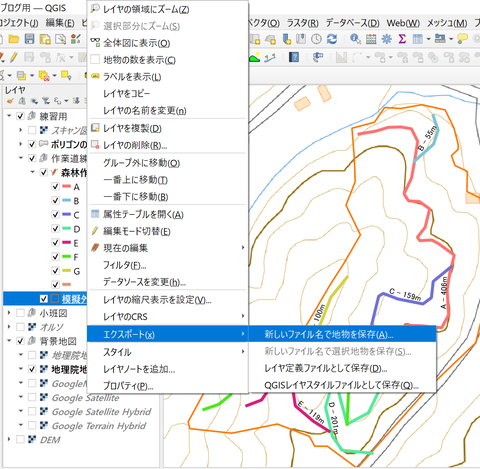Click the select by location icon
Viewport: 480px width, 469px height.
coord(66,76)
